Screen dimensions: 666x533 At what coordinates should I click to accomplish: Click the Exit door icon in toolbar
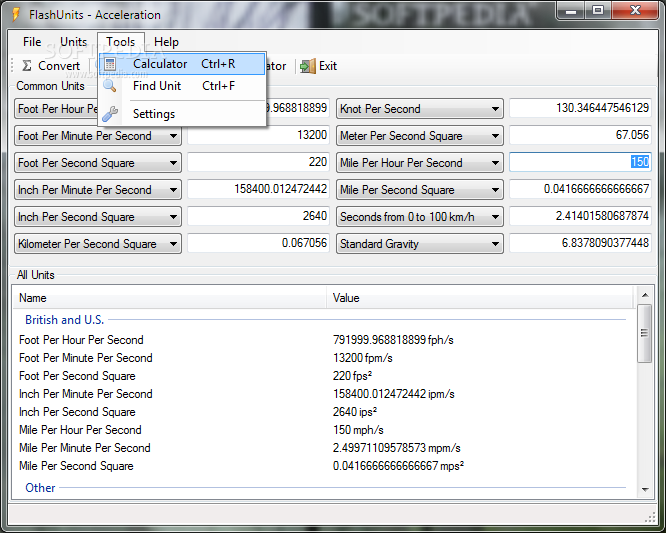(x=308, y=66)
